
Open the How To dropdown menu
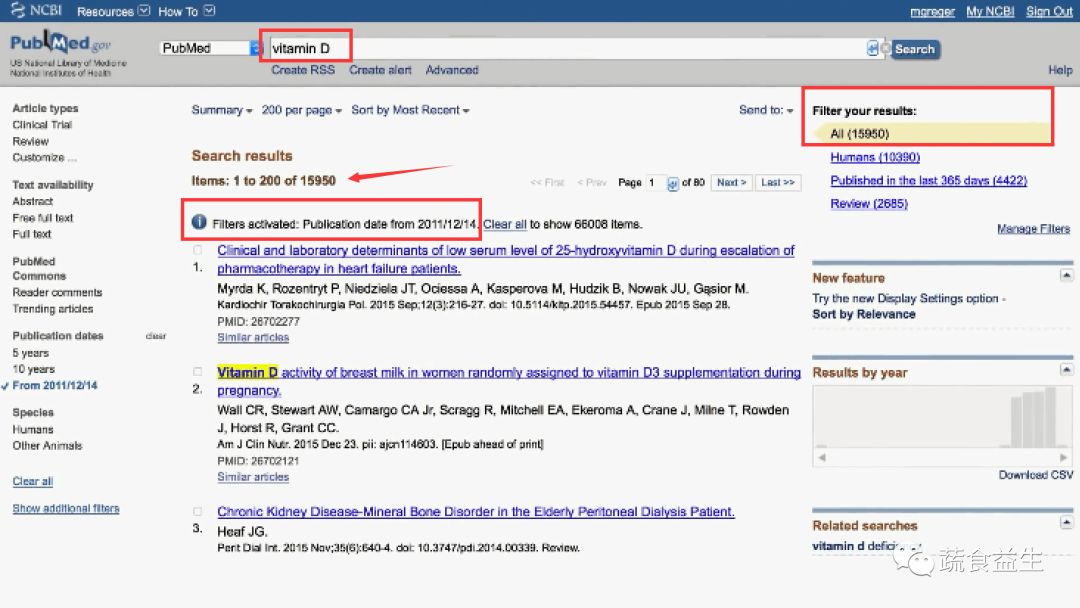click(x=187, y=11)
